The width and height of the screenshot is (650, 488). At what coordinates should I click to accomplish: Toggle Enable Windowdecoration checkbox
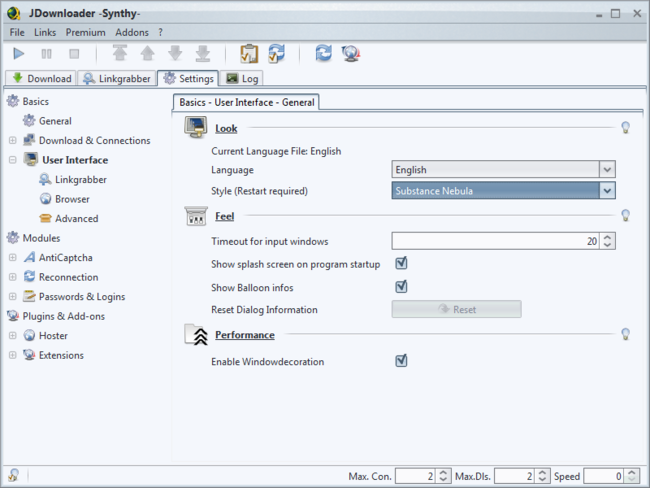[401, 361]
